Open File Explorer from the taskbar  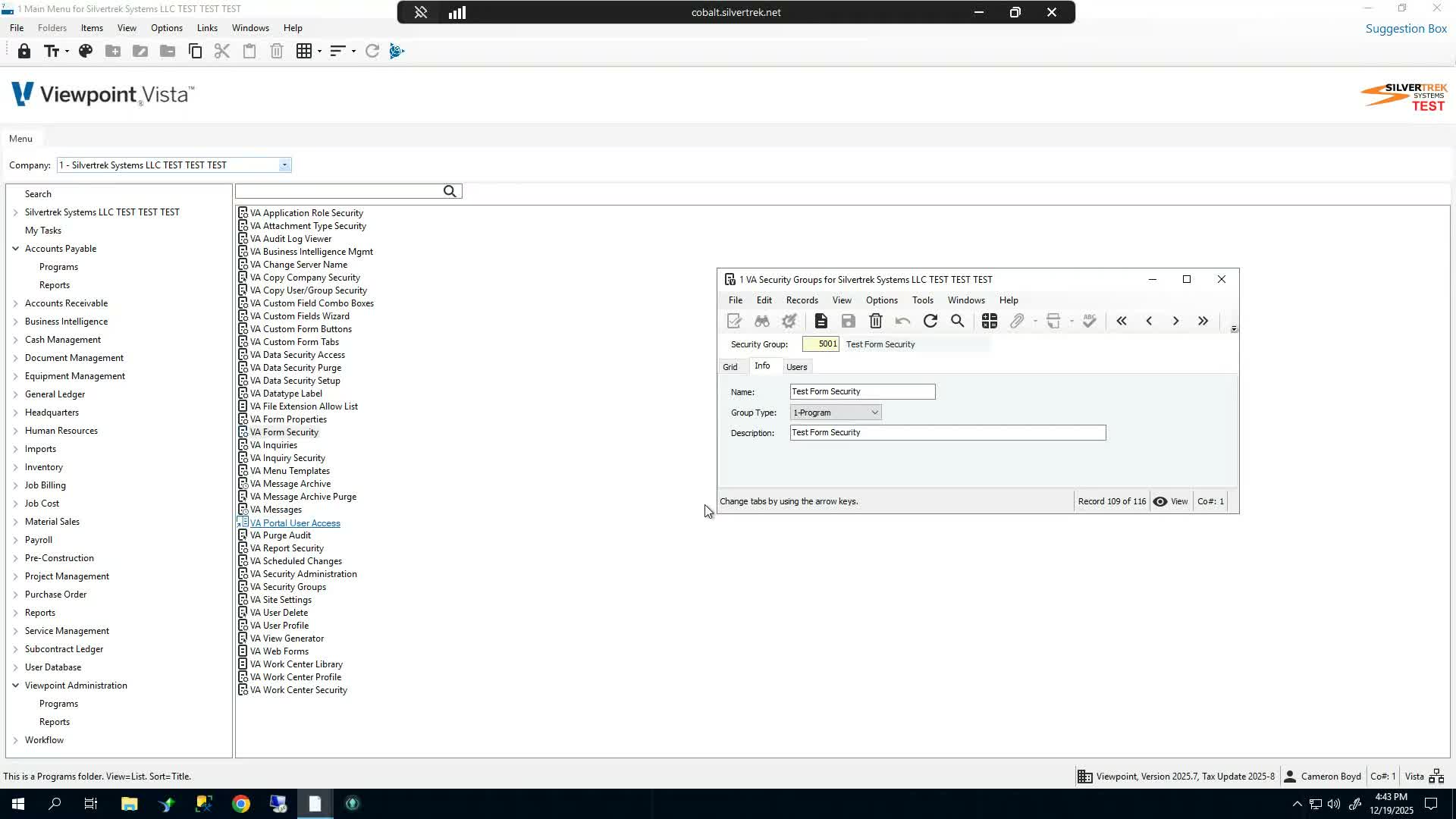pyautogui.click(x=129, y=804)
